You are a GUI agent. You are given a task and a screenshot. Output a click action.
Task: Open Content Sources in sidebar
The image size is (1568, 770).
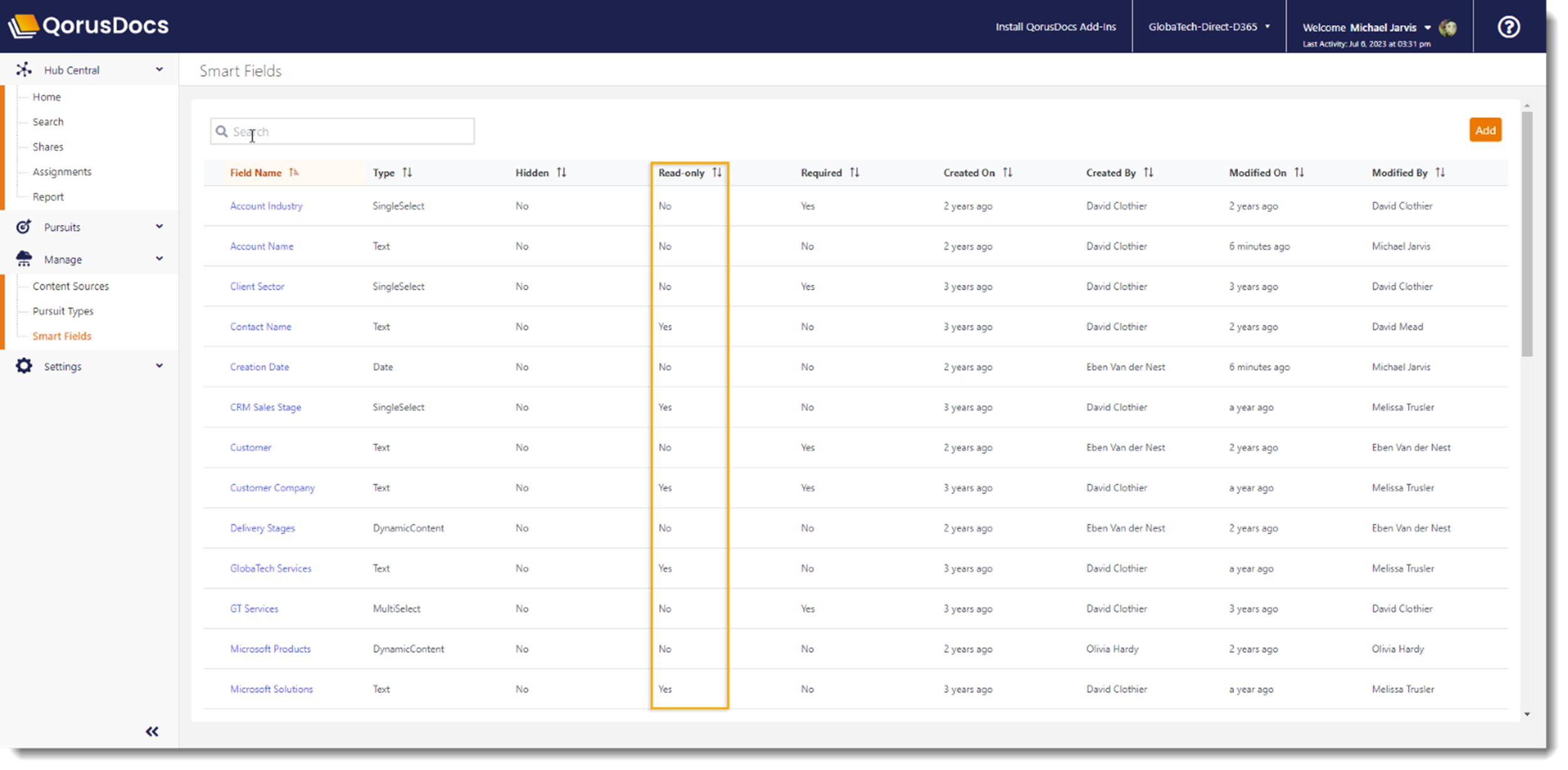[71, 286]
